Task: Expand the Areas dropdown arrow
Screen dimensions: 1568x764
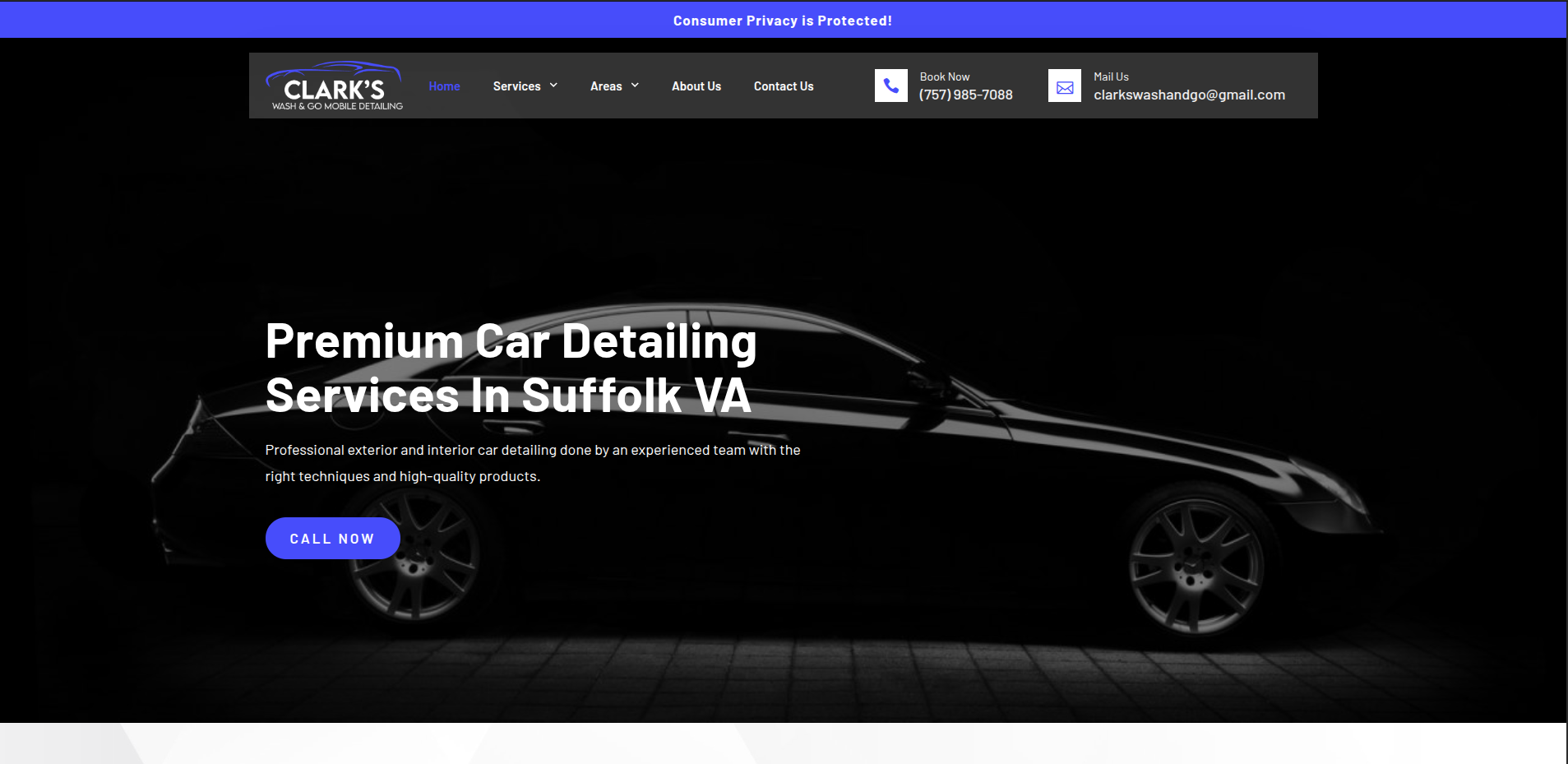Action: [x=635, y=86]
